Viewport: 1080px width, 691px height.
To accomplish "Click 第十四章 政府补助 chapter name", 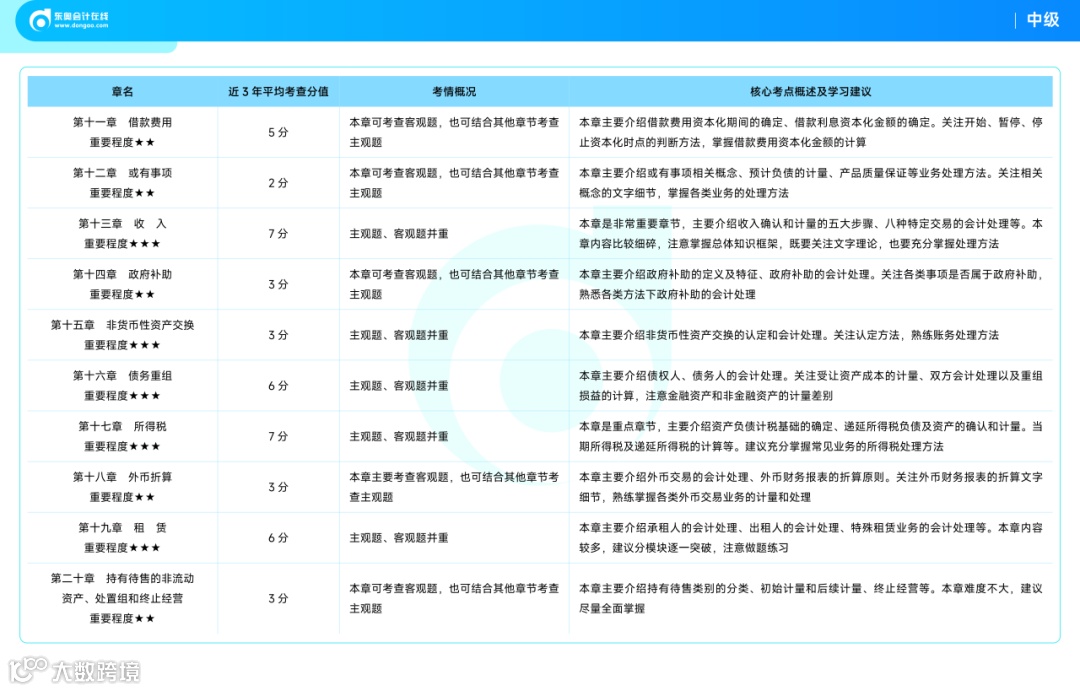I will [x=123, y=274].
